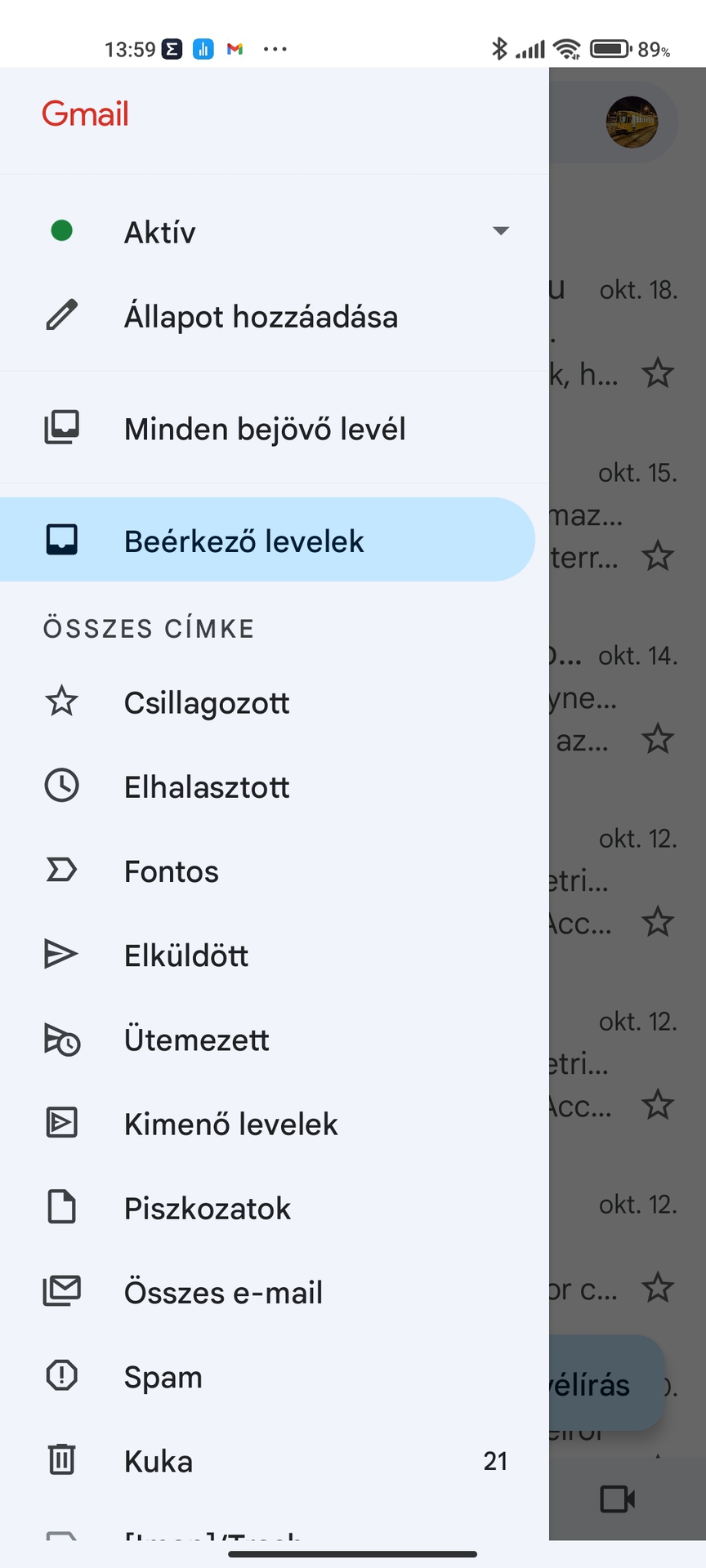Show Összes e-mail folder
Screen dimensions: 706x1568
tap(223, 1292)
